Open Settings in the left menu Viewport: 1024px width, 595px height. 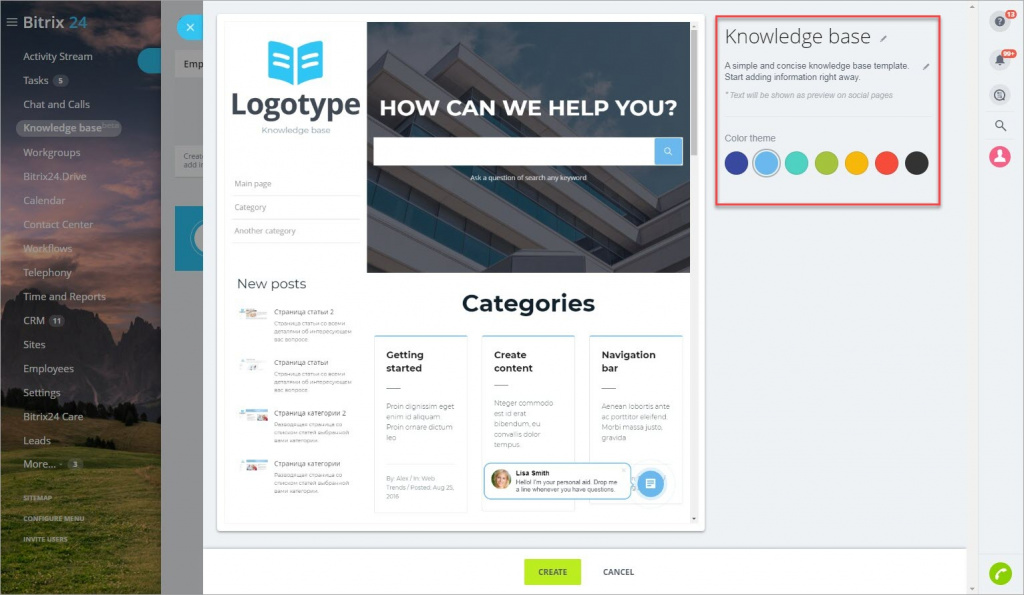coord(42,393)
